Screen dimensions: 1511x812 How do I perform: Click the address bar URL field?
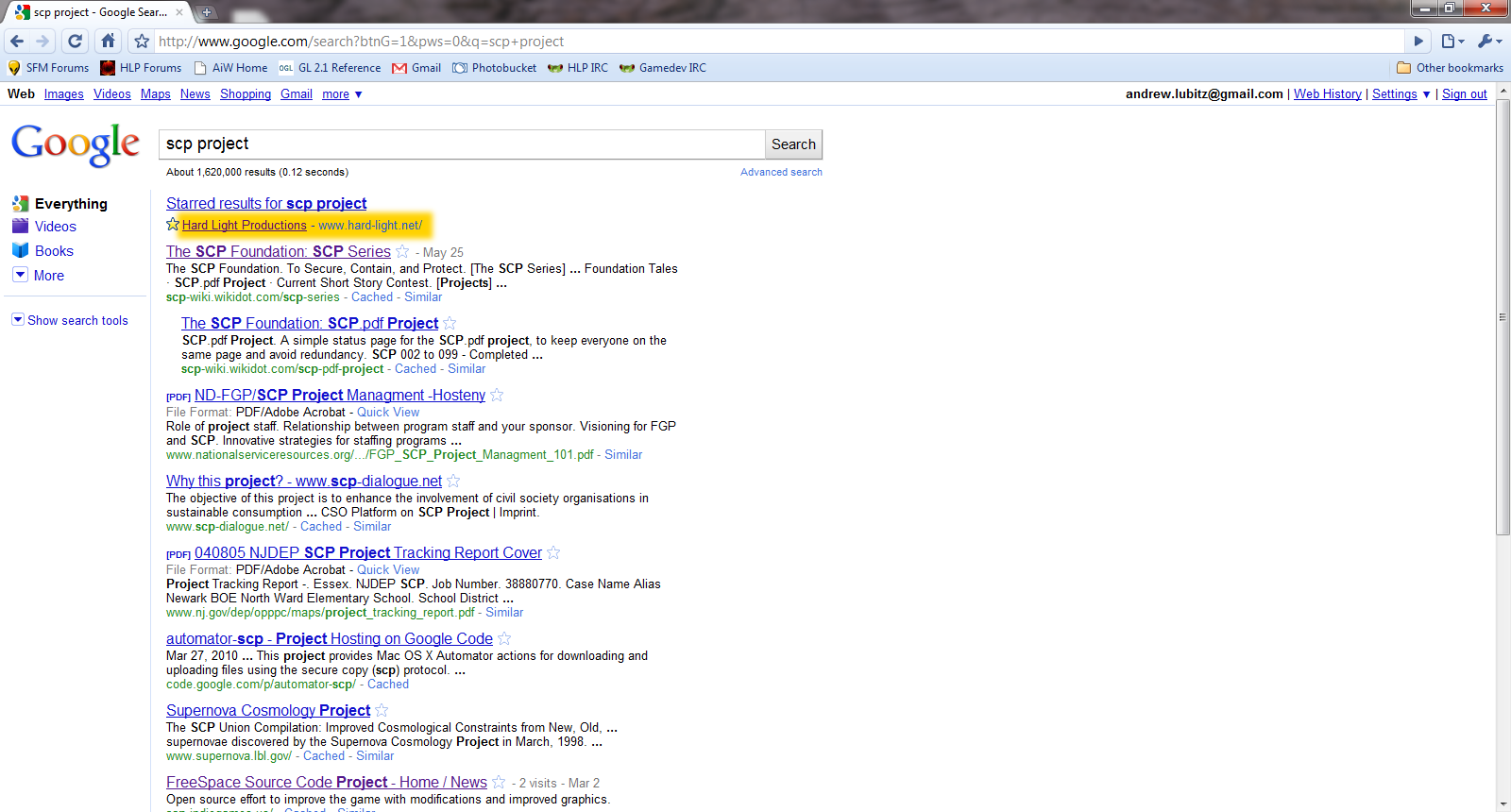(x=779, y=42)
